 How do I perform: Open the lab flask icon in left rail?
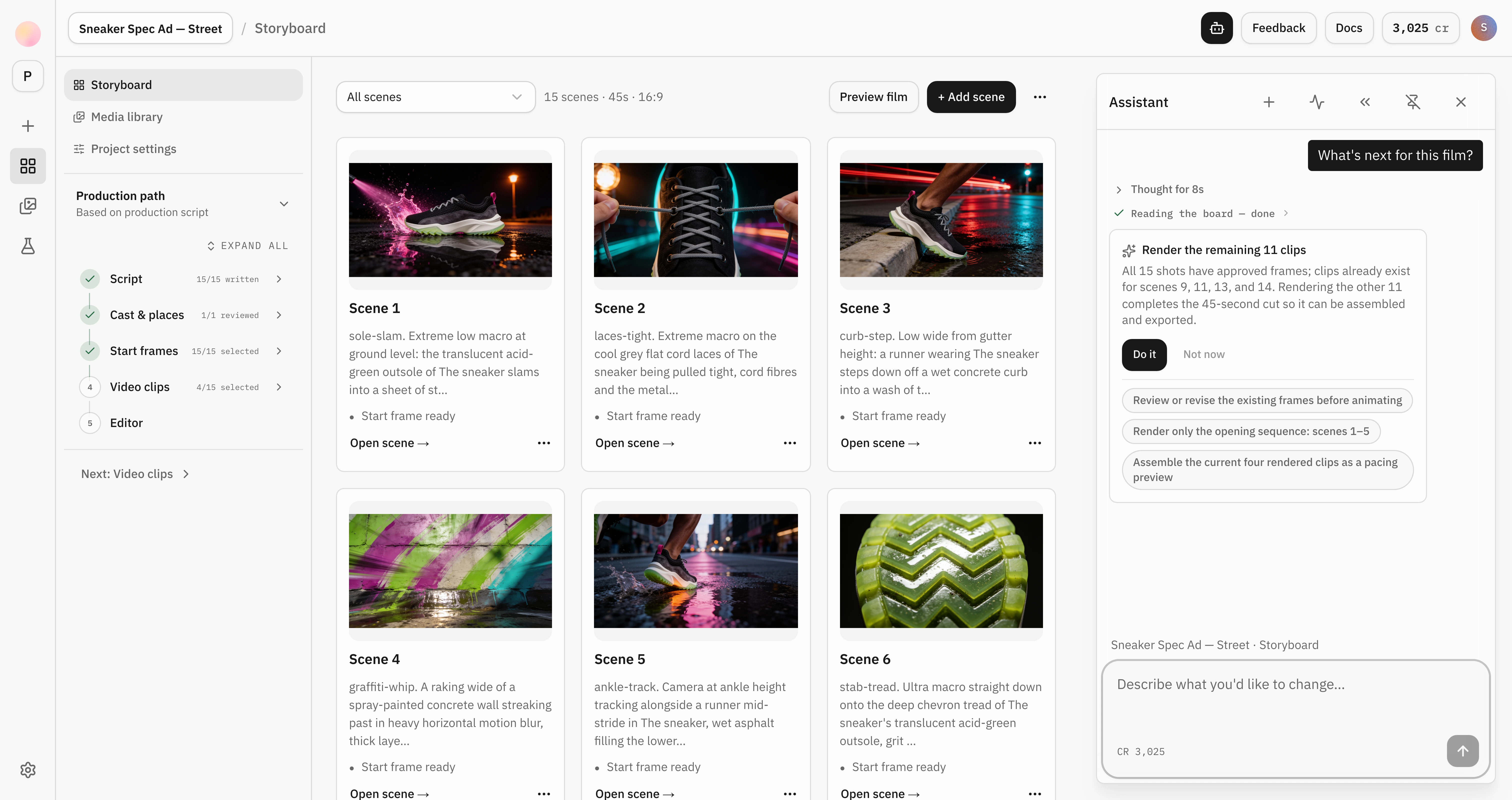tap(27, 246)
